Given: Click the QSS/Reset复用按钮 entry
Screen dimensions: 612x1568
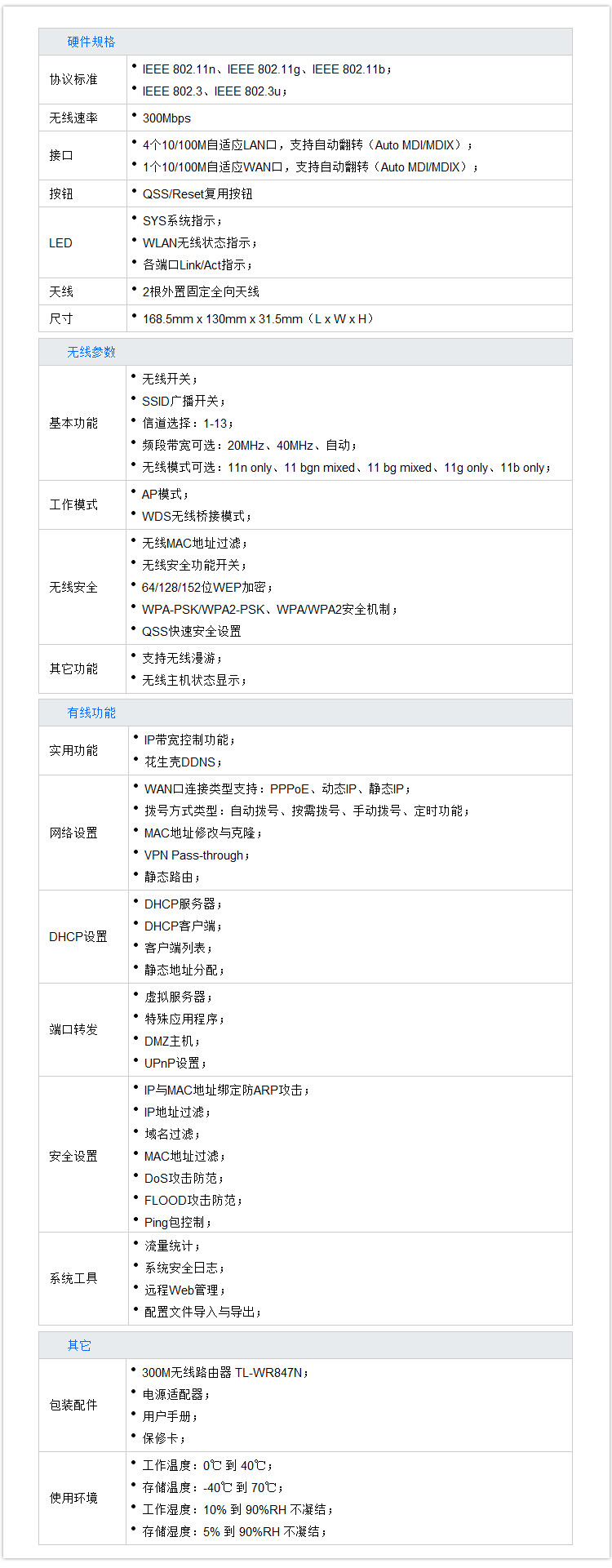Looking at the screenshot, I should [x=197, y=193].
